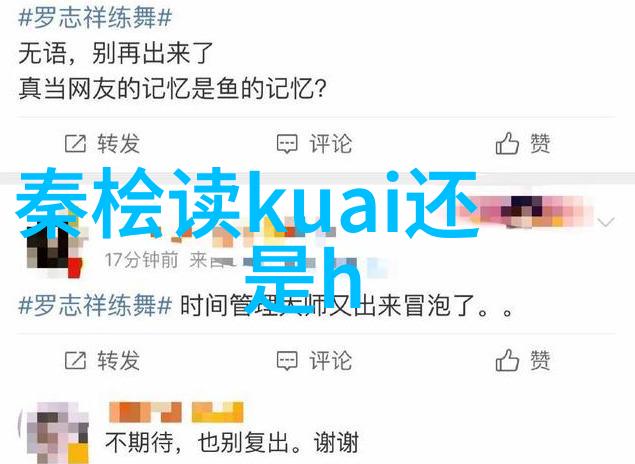This screenshot has width=635, height=464.
Task: Tap the 17分钟前 timestamp
Action: 141,260
